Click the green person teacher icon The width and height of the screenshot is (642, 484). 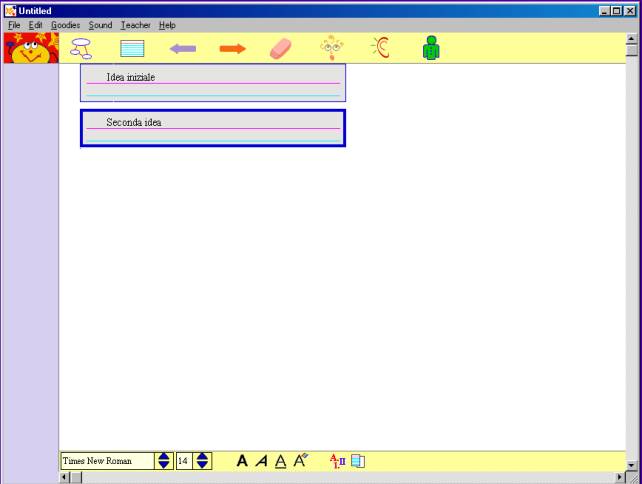[431, 48]
